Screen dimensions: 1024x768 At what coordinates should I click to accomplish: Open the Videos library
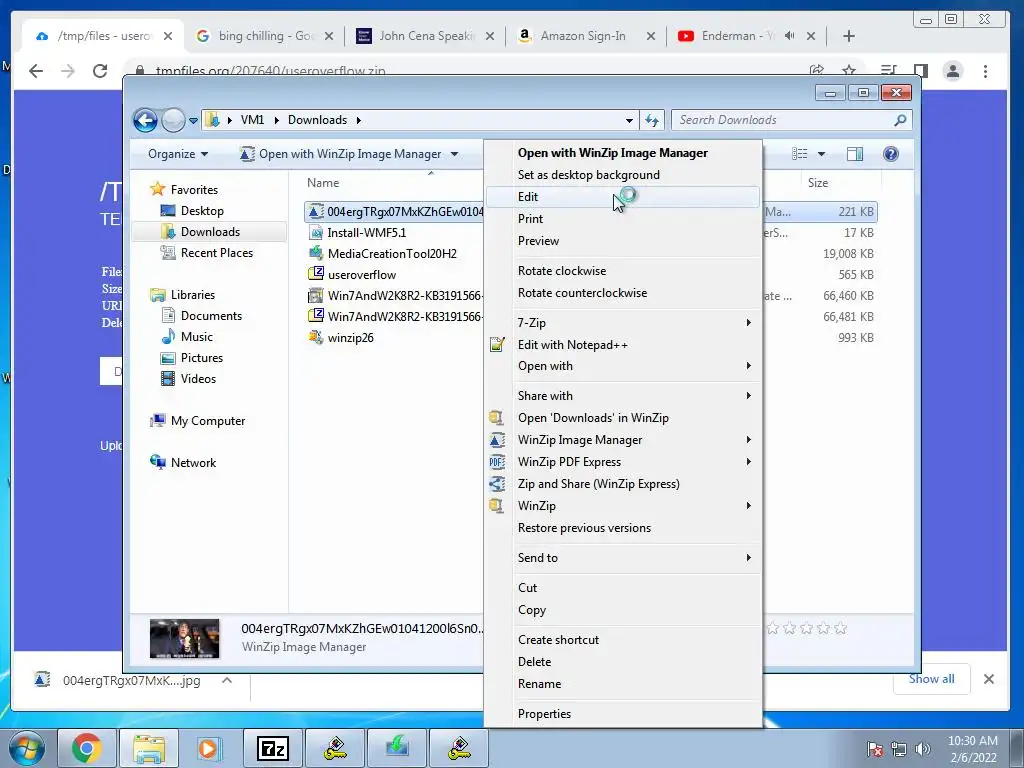point(198,379)
